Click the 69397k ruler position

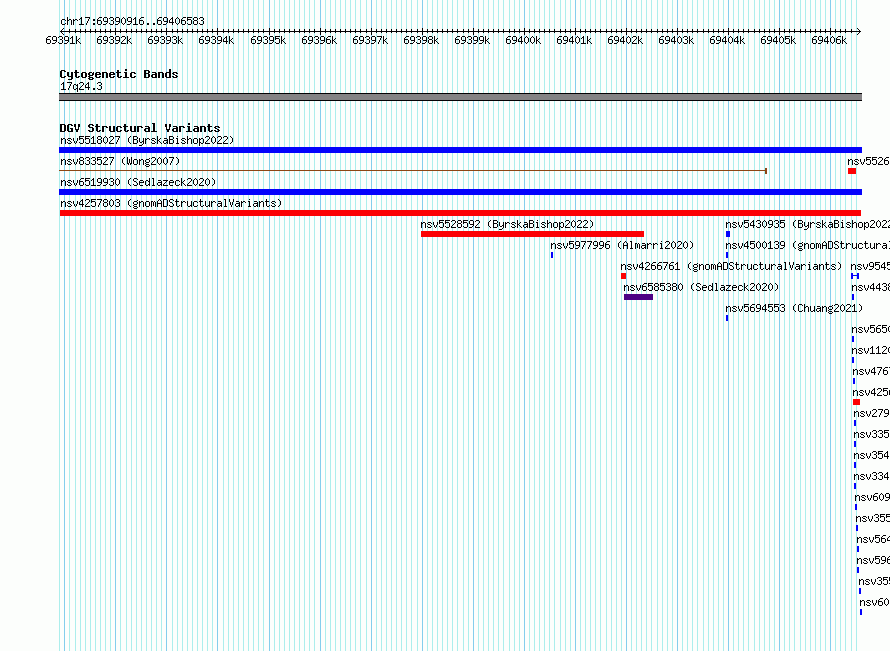pyautogui.click(x=370, y=40)
